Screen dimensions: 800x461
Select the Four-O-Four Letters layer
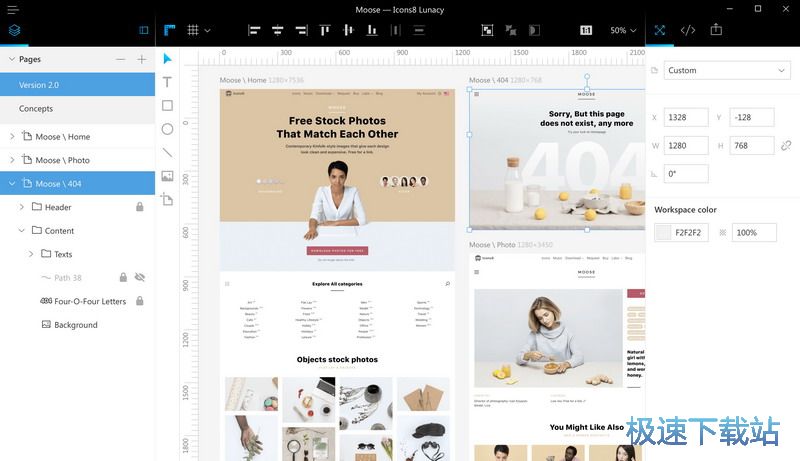click(90, 301)
